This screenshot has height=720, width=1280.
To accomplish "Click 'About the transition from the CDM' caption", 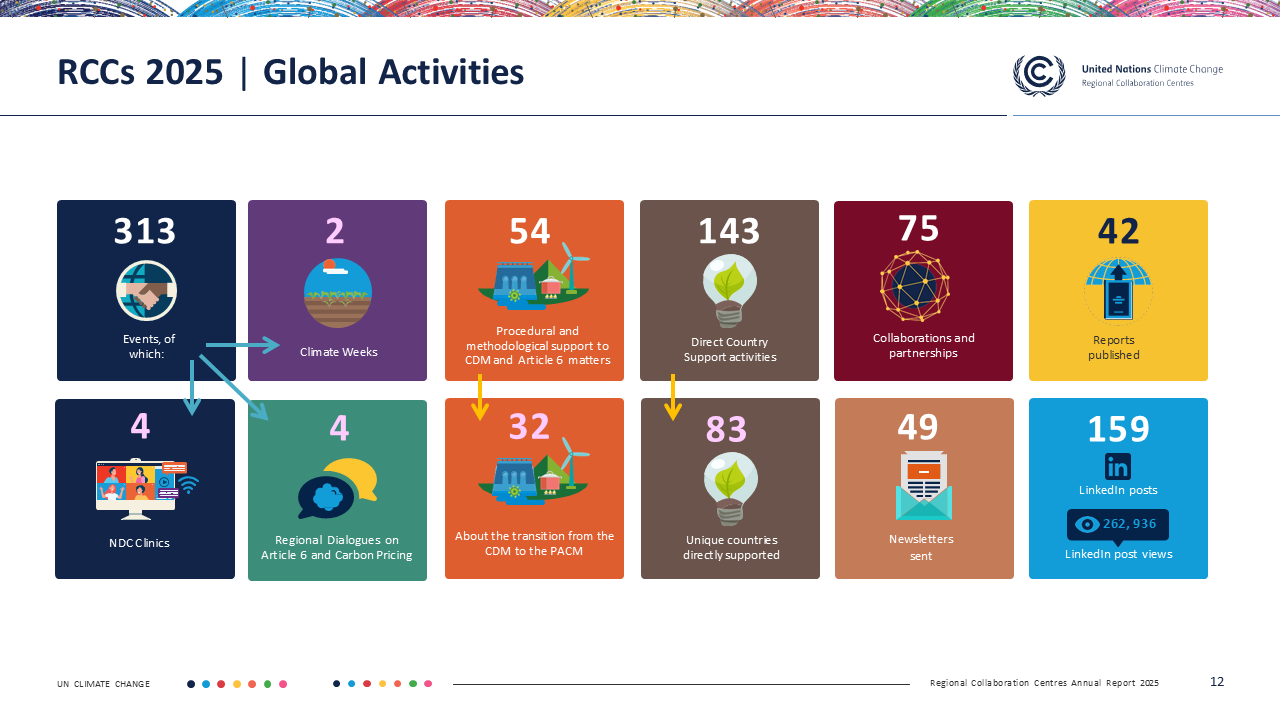I will point(534,543).
